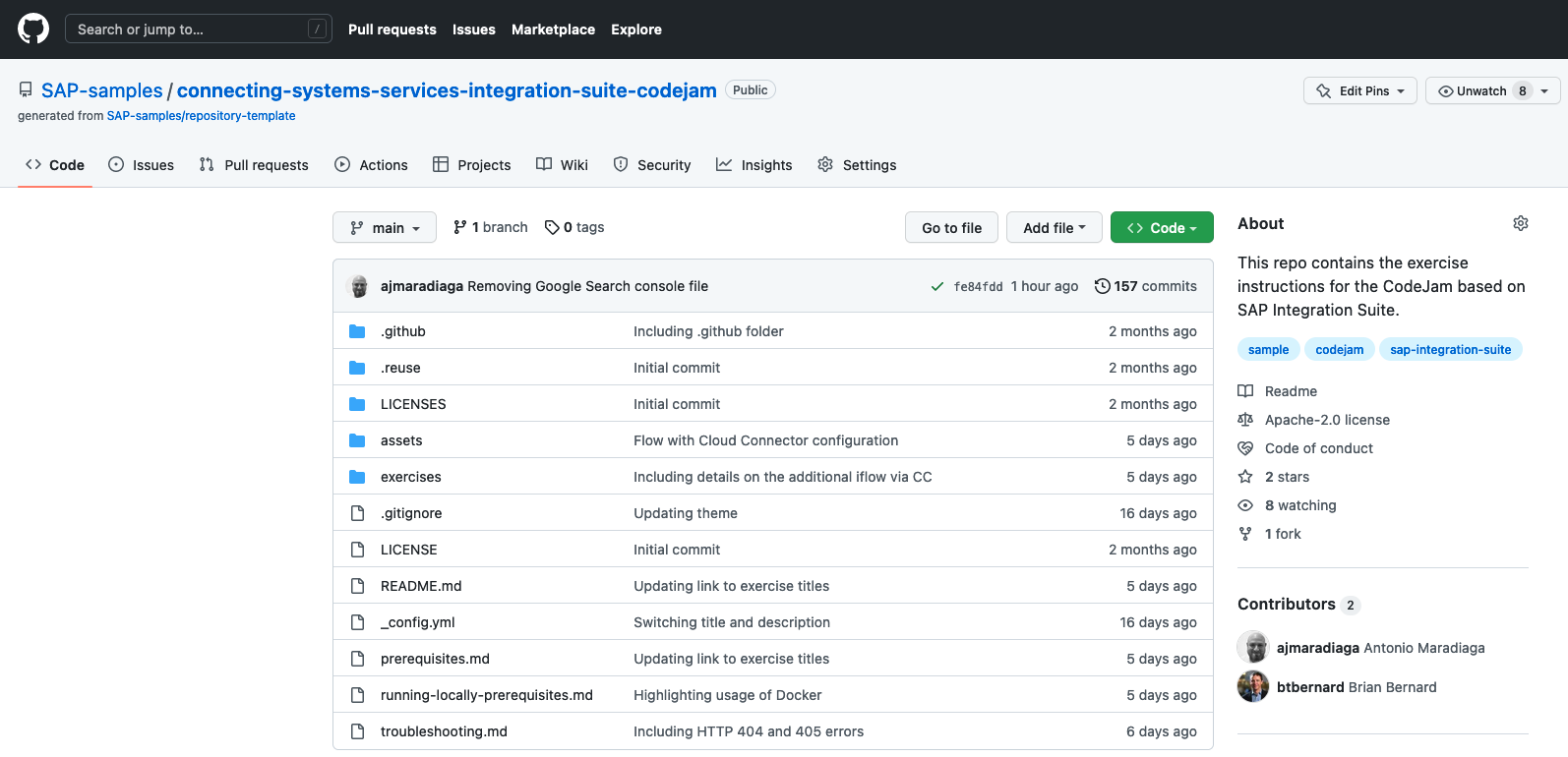The height and width of the screenshot is (757, 1568).
Task: Open ajmaradiaga contributor avatar in Contributors
Action: (x=1253, y=647)
